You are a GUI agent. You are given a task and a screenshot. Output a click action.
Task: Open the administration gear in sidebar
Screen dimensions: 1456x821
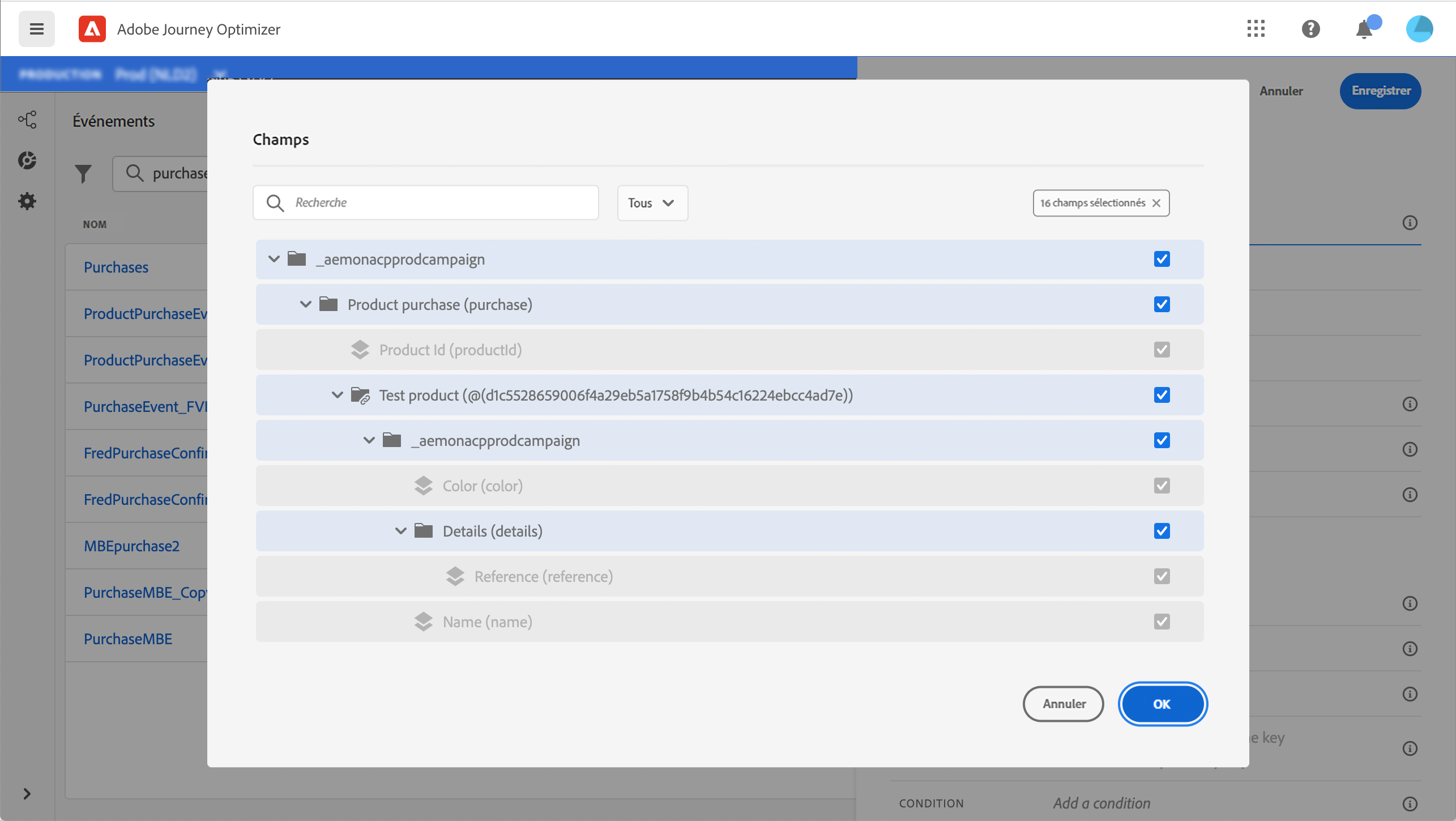(x=27, y=201)
